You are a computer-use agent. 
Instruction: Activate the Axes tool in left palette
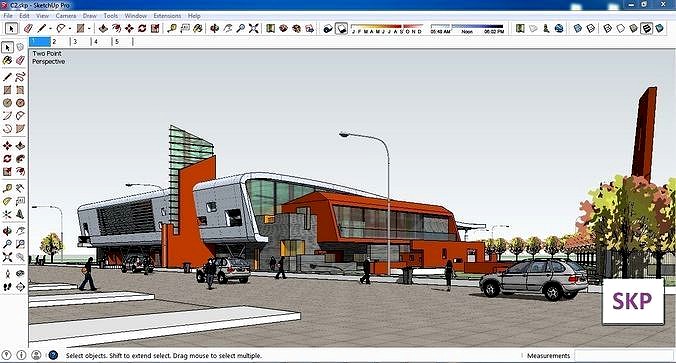[x=7, y=214]
